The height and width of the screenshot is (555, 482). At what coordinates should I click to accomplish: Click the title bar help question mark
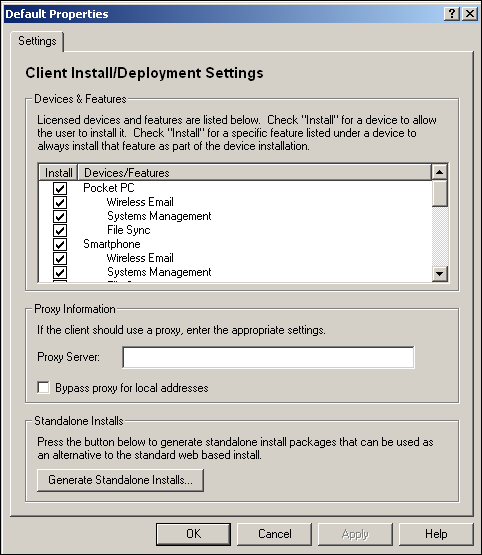click(452, 14)
